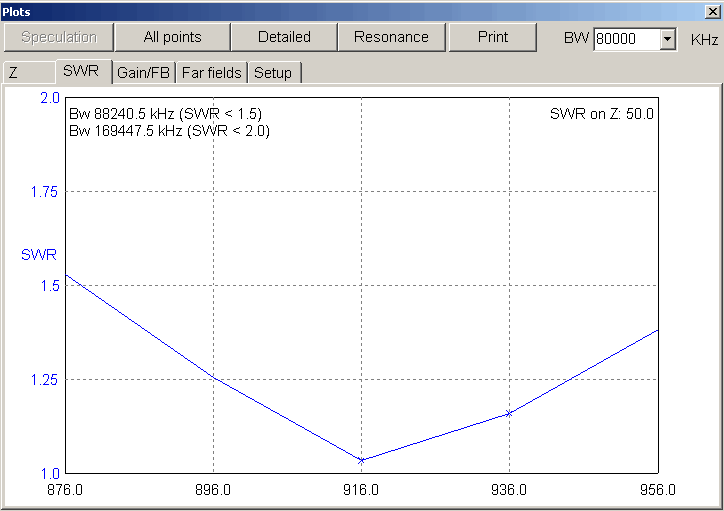Click the SWR minimum marker at 916.0

361,460
